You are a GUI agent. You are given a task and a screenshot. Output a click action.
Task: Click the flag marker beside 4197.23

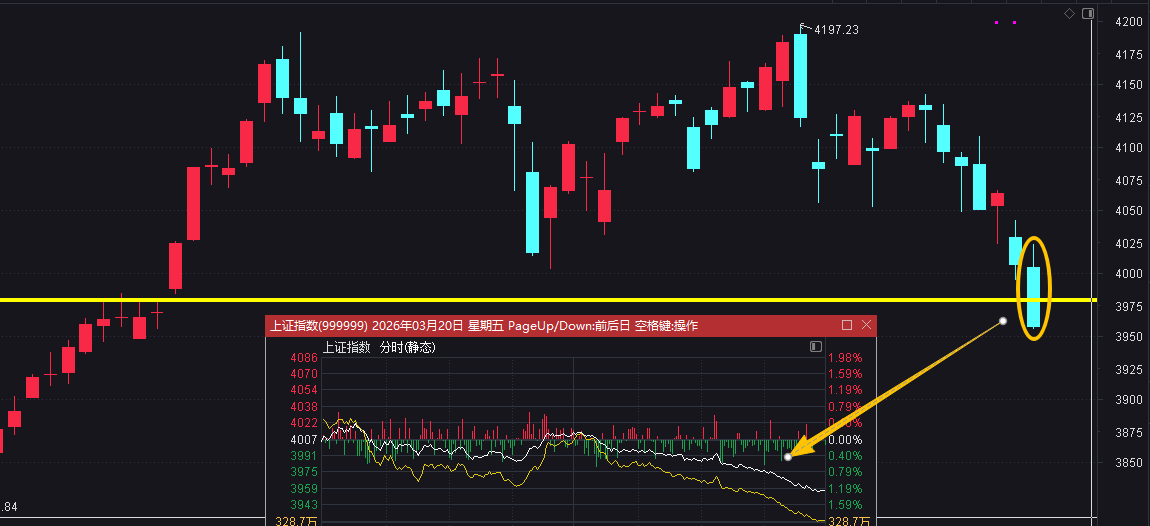pyautogui.click(x=802, y=26)
